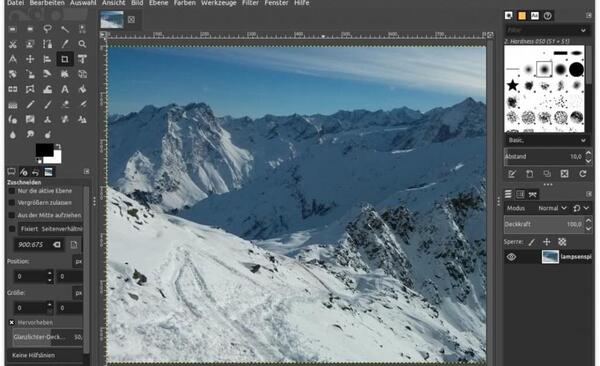Viewport: 600px width, 366px height.
Task: Click refresh brushes icon below Abstand
Action: coord(582,174)
